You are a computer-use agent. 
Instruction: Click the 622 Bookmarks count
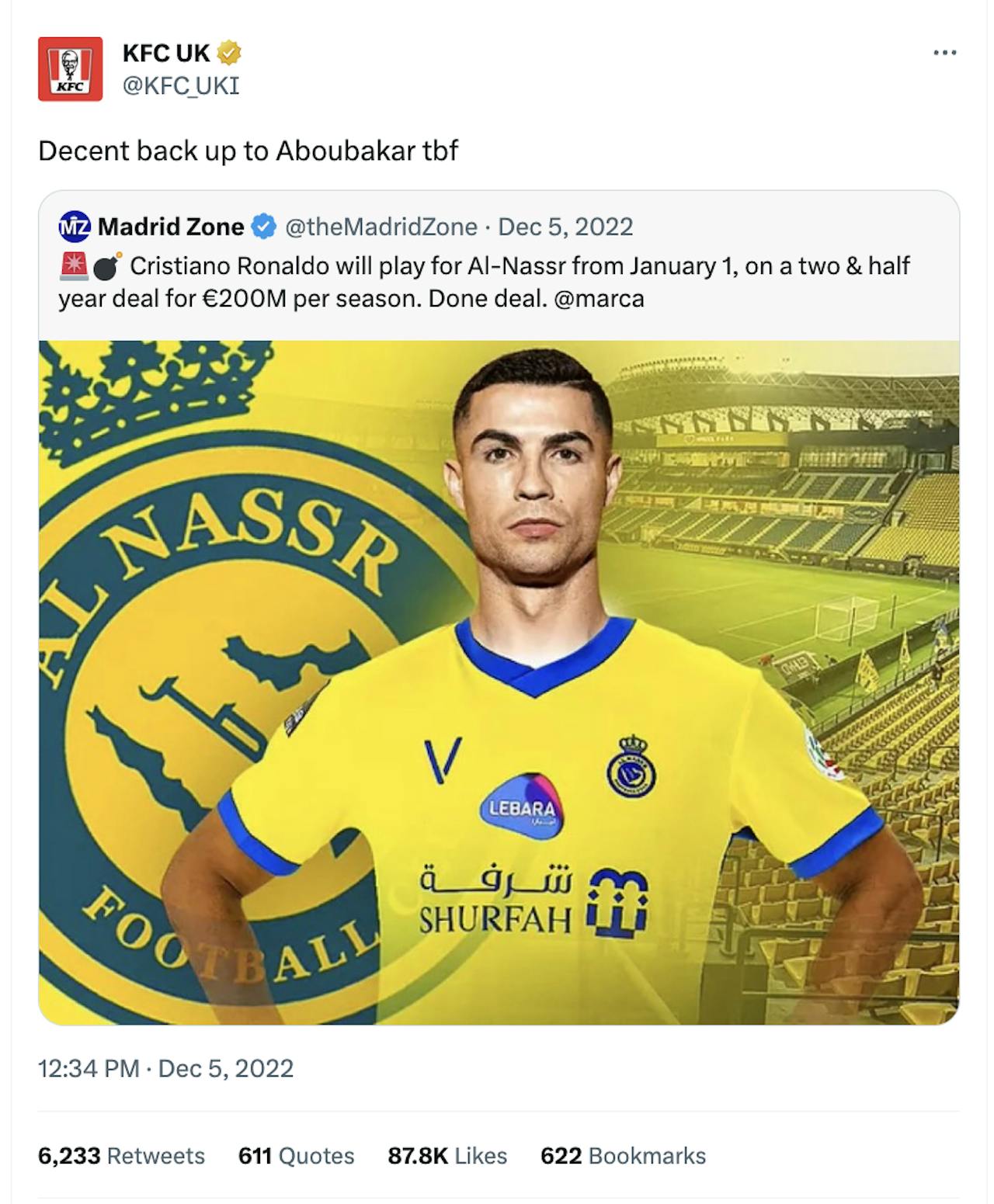point(623,1156)
